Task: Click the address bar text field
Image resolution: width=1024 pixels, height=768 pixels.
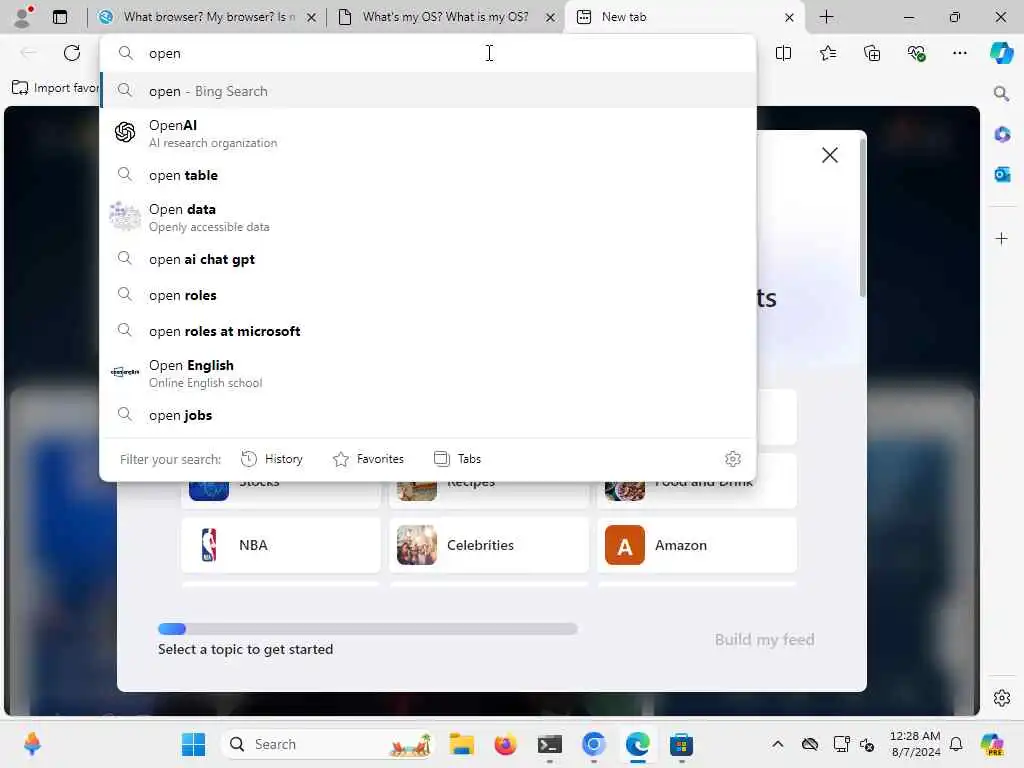Action: pyautogui.click(x=428, y=53)
